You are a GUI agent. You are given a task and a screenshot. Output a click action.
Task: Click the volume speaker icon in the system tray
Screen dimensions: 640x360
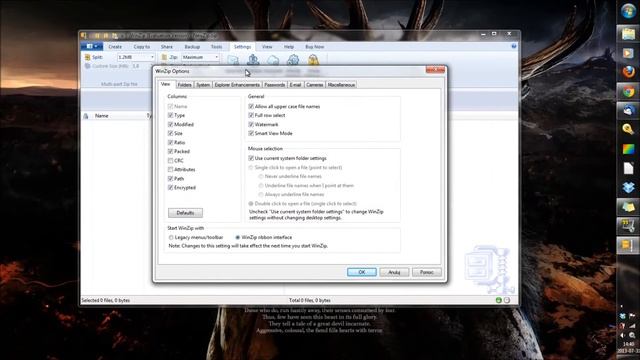coord(622,335)
